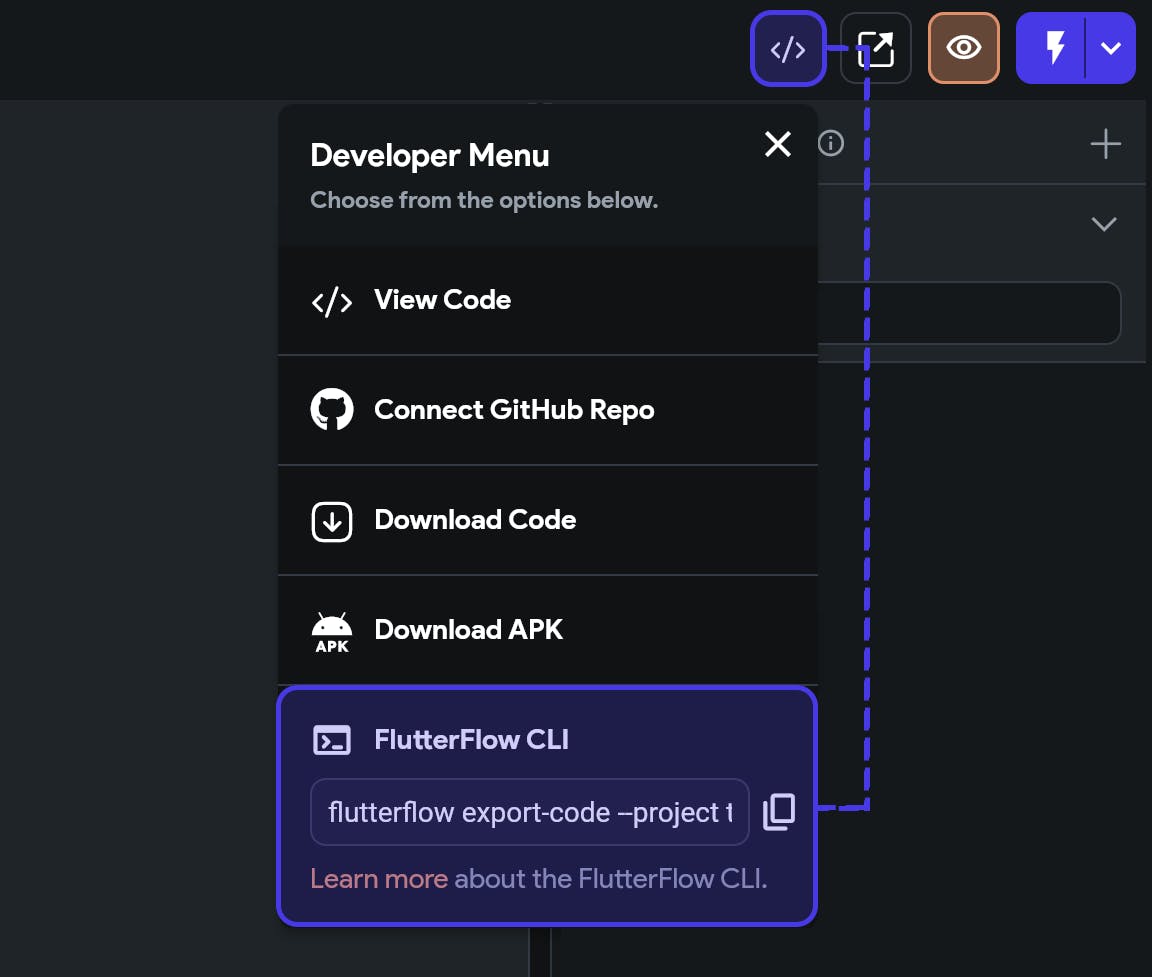1152x977 pixels.
Task: Open the dropdown arrow beside the lightning button
Action: coord(1111,48)
